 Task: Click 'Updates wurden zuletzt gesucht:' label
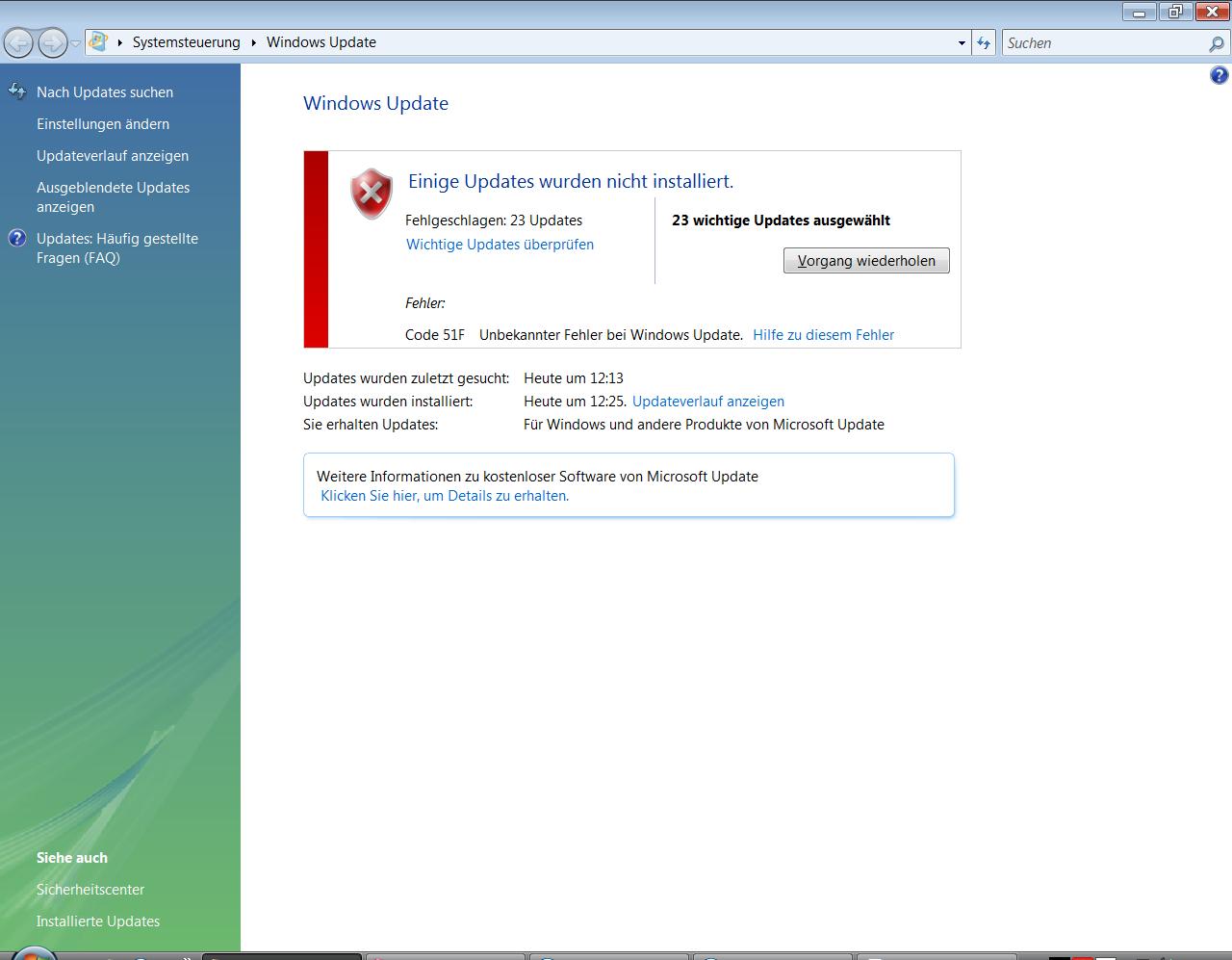pos(406,378)
